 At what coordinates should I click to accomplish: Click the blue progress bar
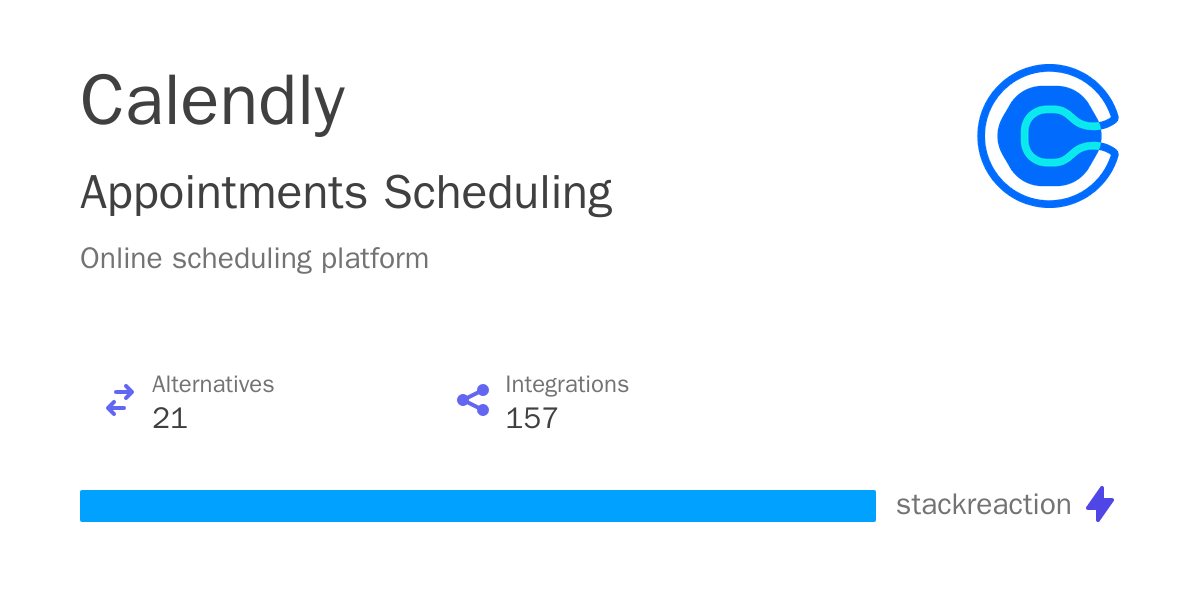click(477, 506)
